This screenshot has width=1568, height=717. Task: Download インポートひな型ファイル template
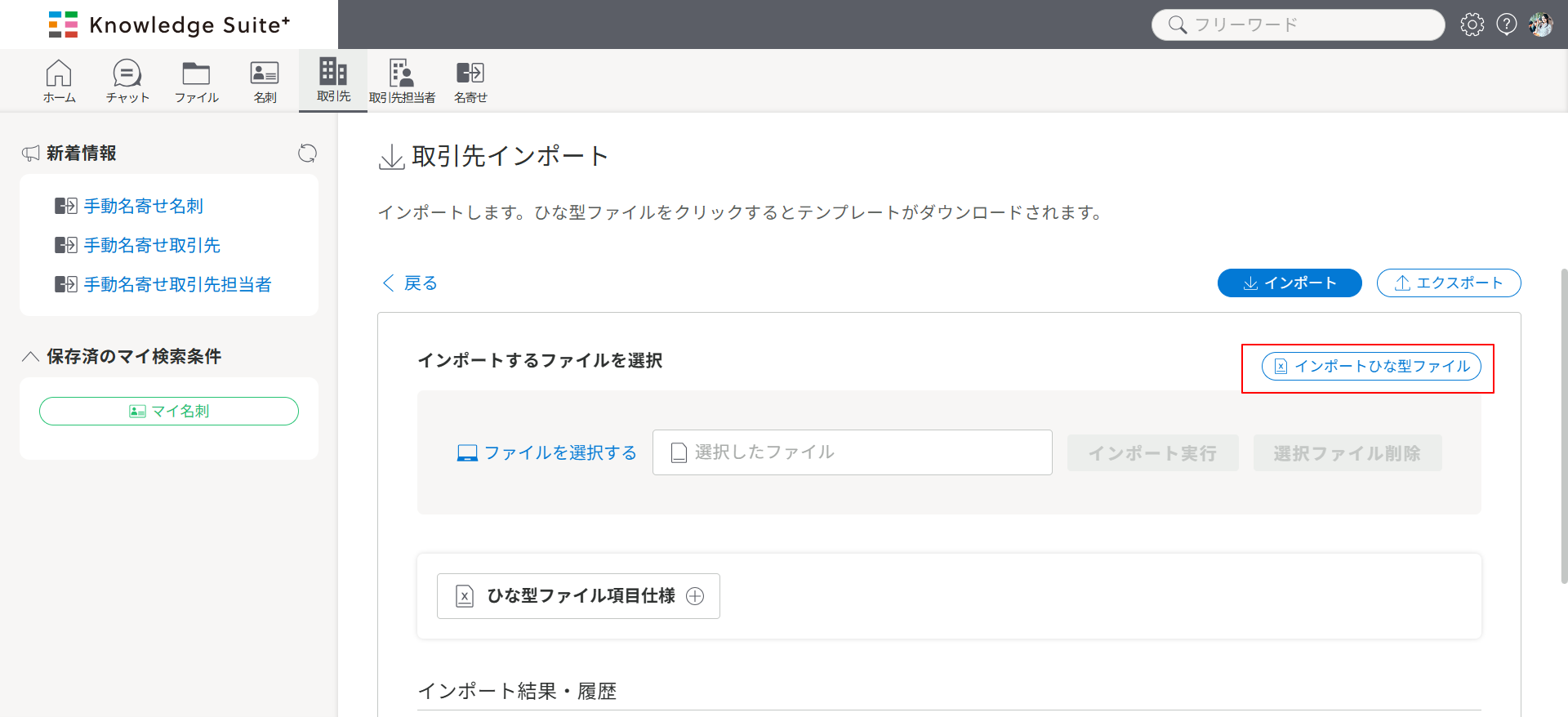click(x=1371, y=366)
